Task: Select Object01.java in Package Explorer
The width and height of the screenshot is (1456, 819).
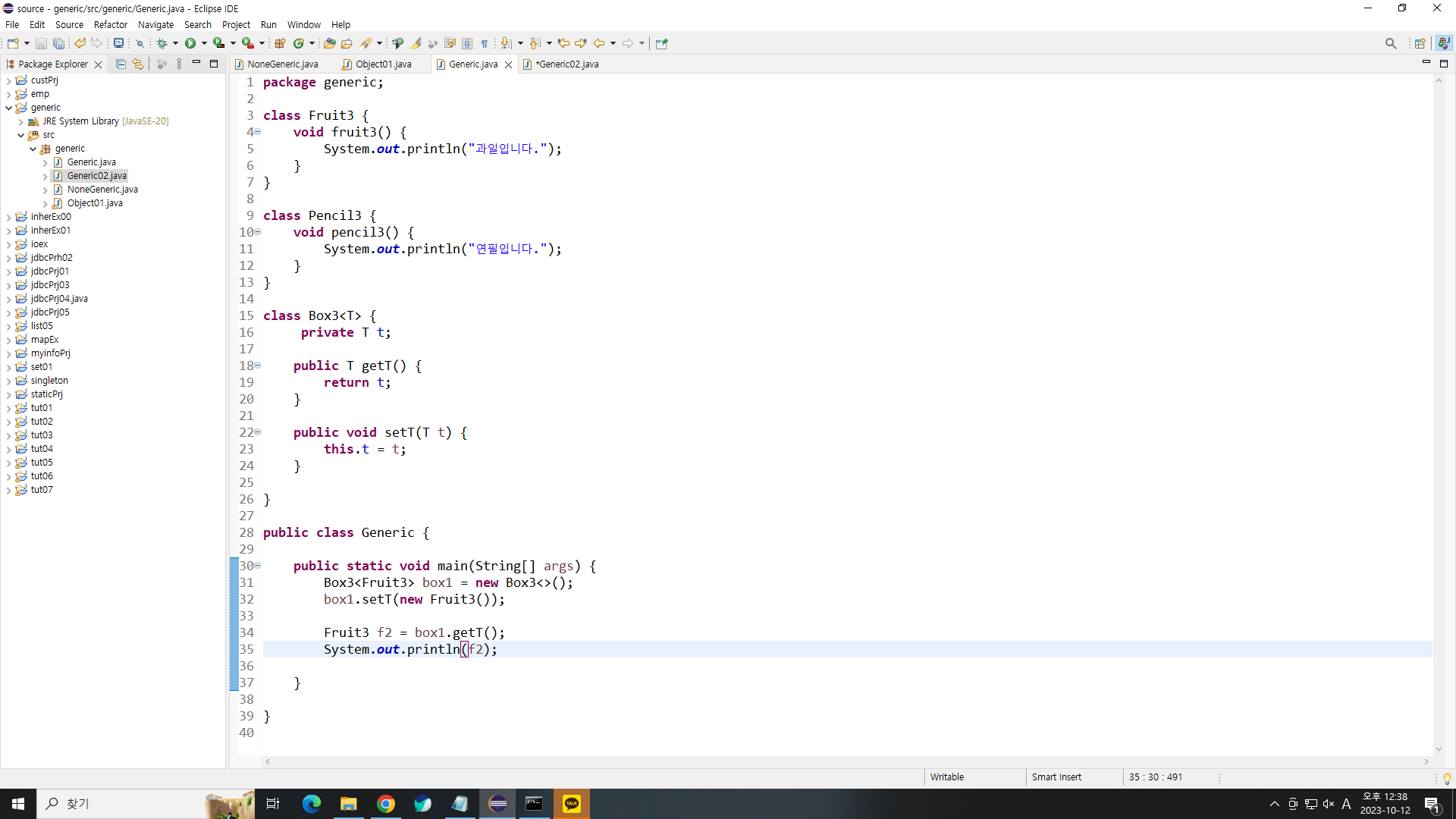Action: point(94,203)
